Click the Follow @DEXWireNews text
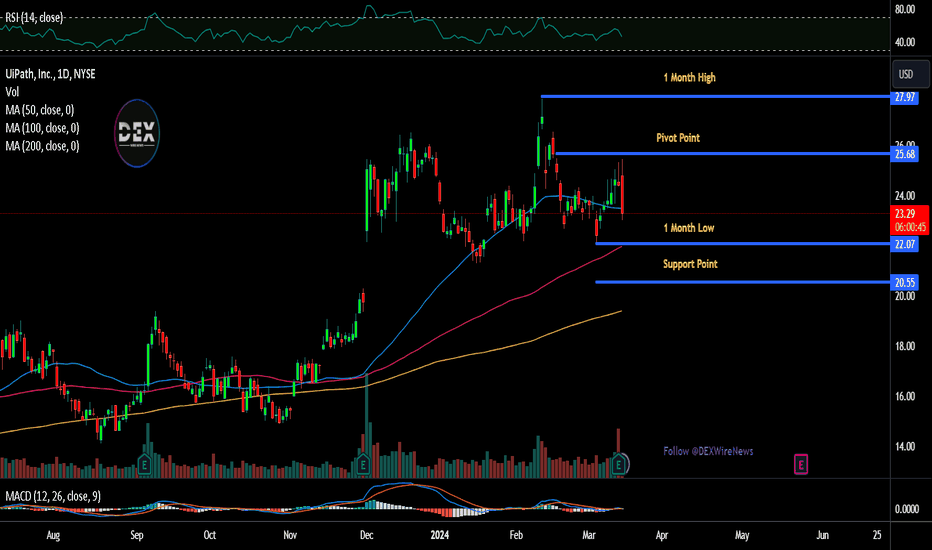The width and height of the screenshot is (932, 550). coord(708,451)
